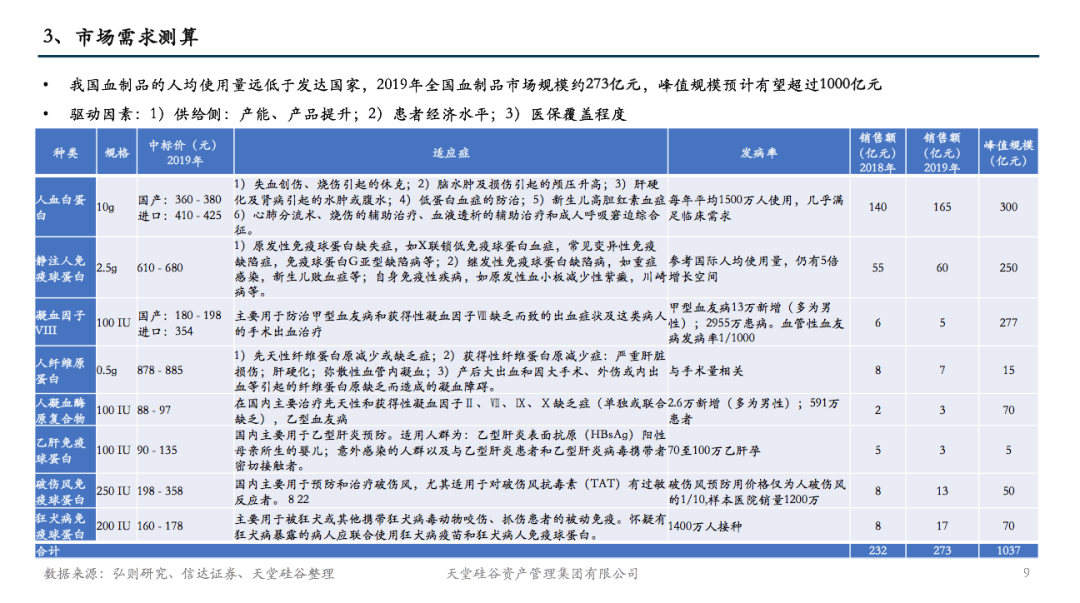Select the 人凝血酶原复合物 row label
The width and height of the screenshot is (1080, 603).
(62, 409)
